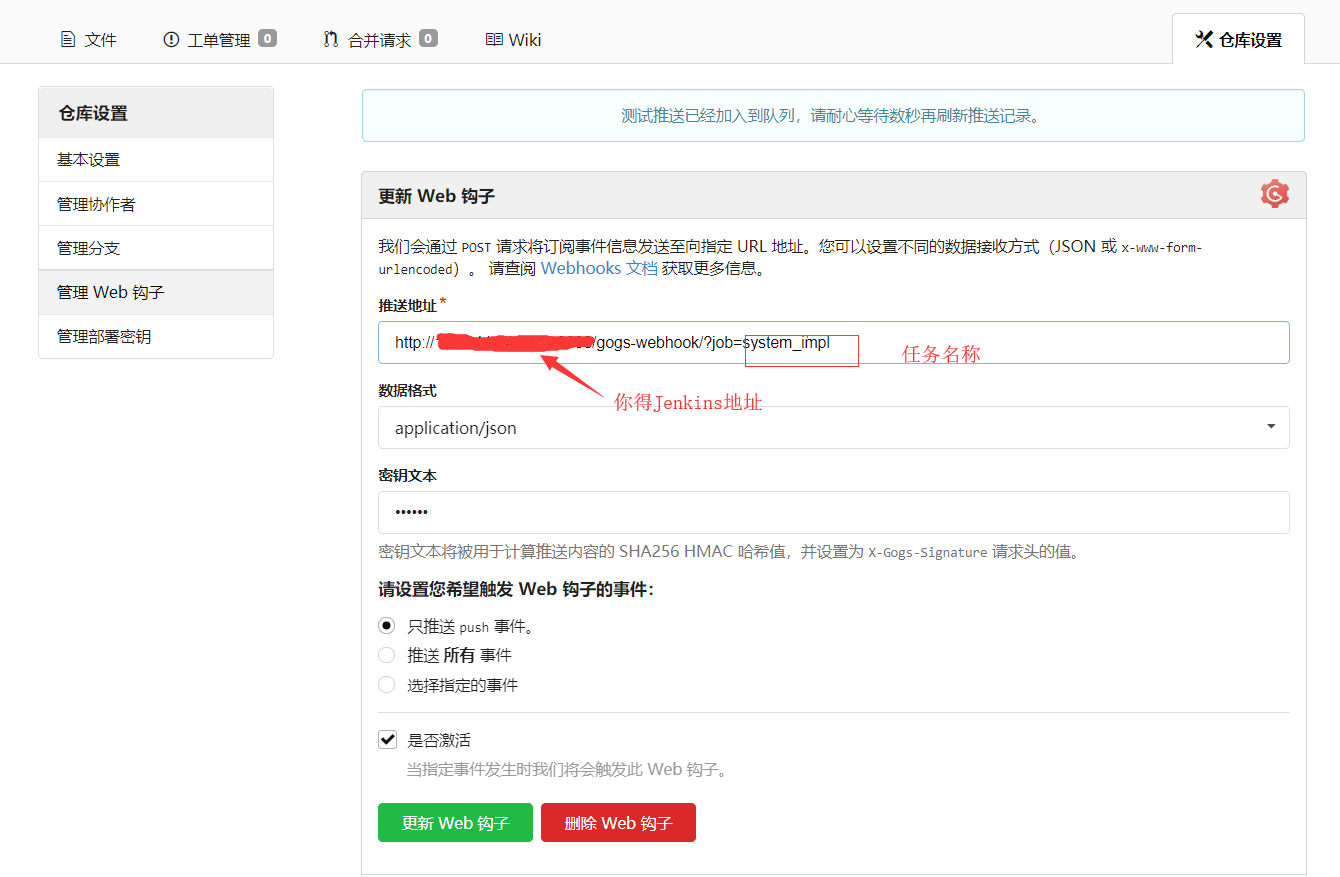
Task: Click the 密钥文本 password field
Action: (833, 512)
